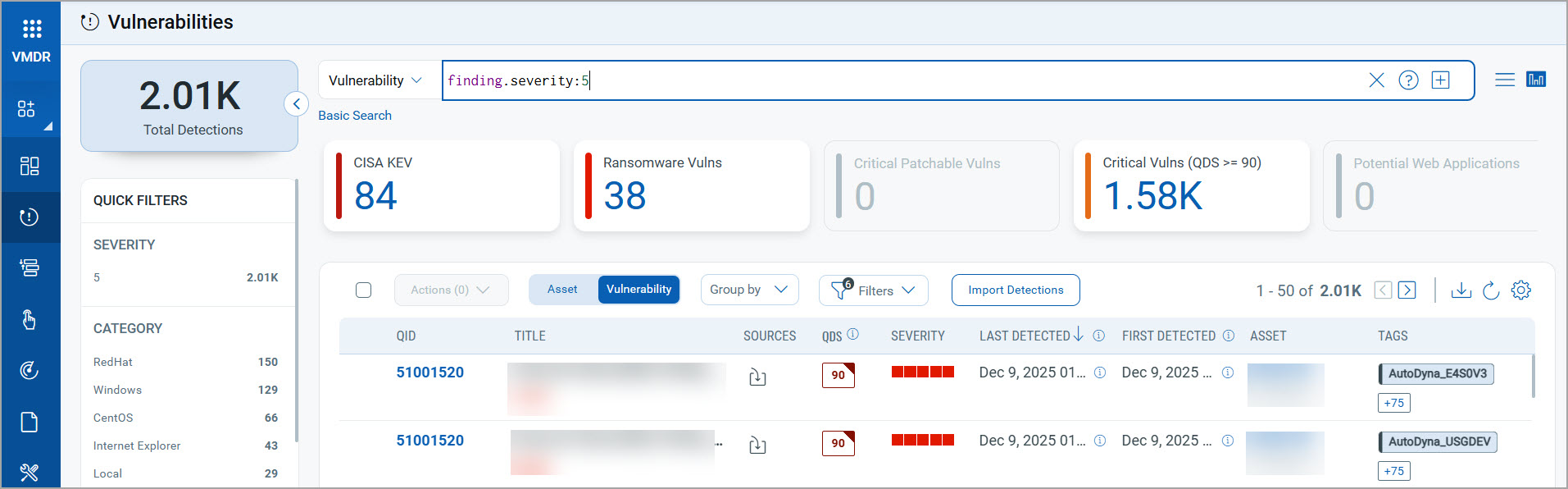
Task: Click first row red severity bar
Action: (923, 372)
